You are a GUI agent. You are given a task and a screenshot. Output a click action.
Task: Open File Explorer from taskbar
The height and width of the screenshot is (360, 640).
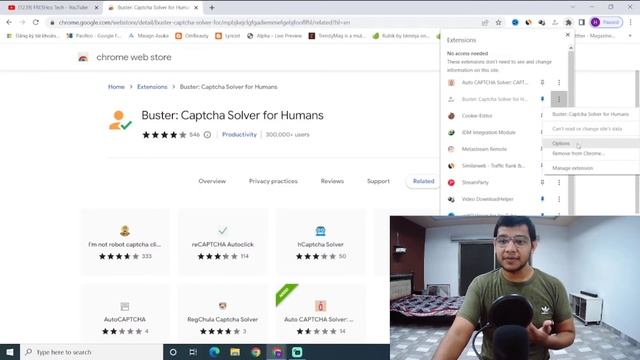235,352
